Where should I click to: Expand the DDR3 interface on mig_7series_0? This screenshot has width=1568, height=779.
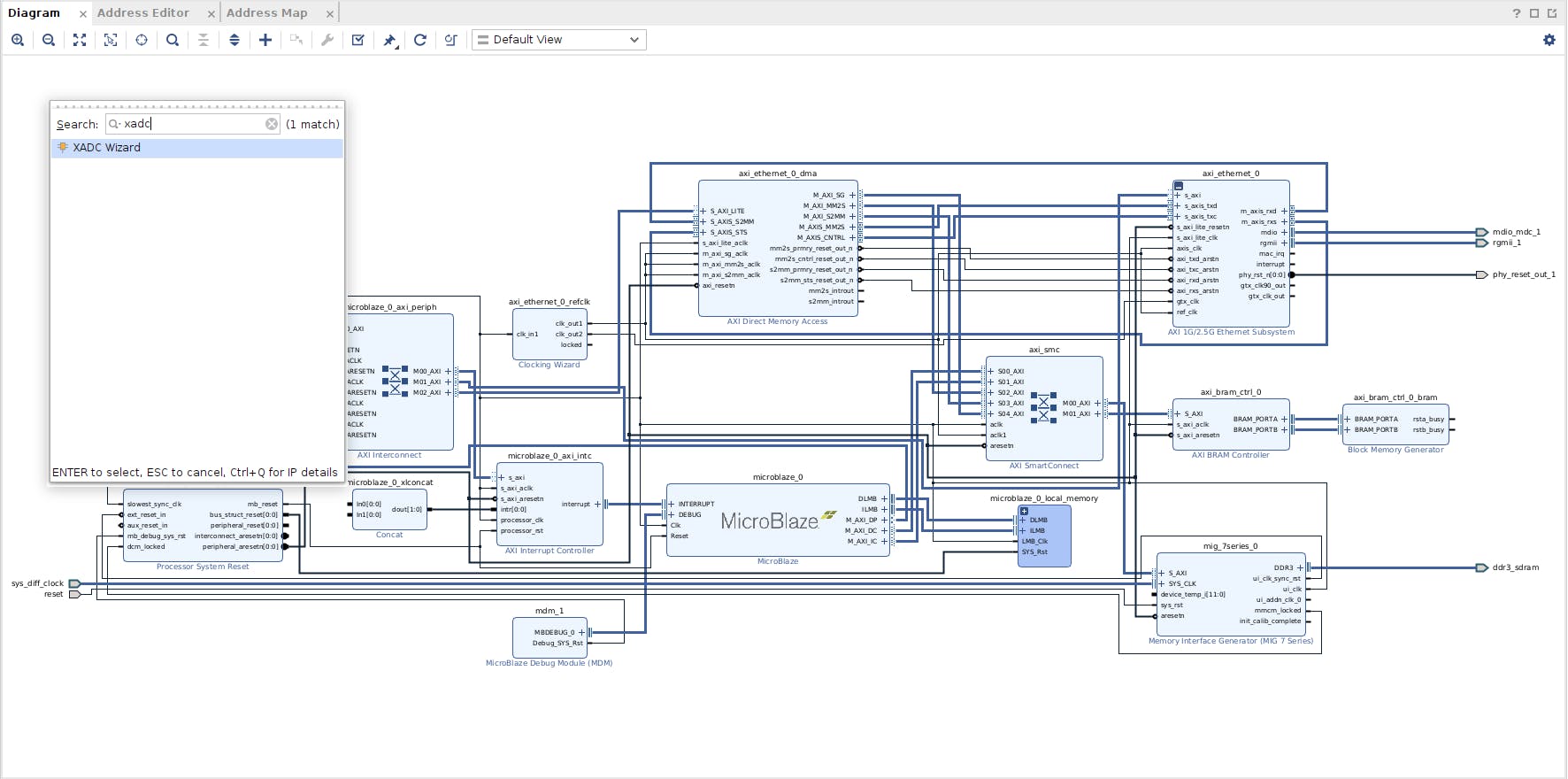1300,567
